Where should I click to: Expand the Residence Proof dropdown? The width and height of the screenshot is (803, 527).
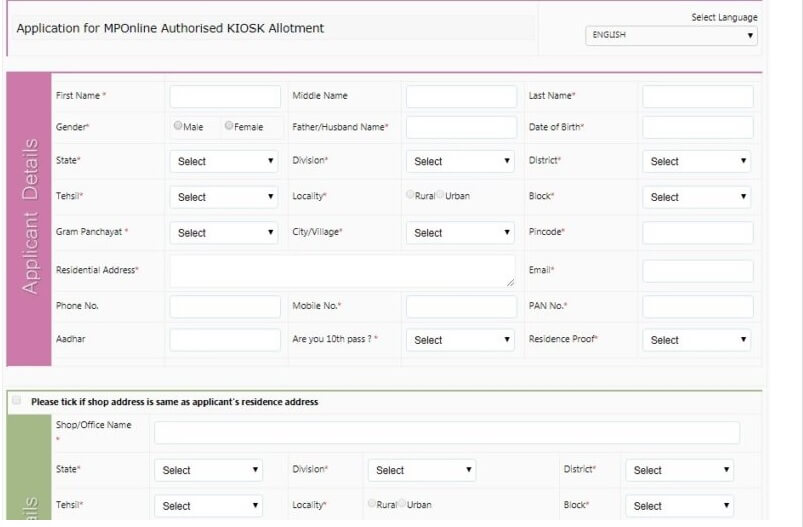point(696,340)
